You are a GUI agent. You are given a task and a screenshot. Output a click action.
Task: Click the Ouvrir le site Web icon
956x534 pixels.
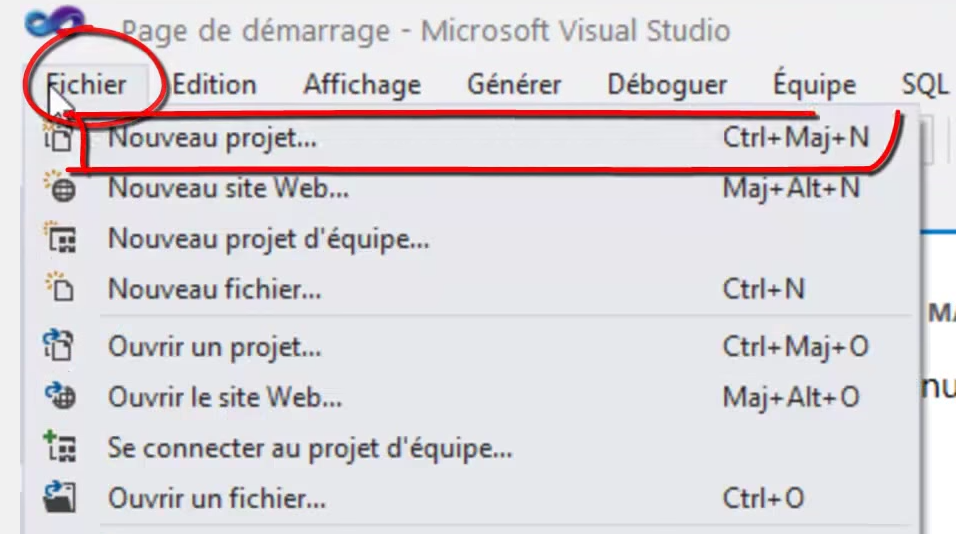60,396
